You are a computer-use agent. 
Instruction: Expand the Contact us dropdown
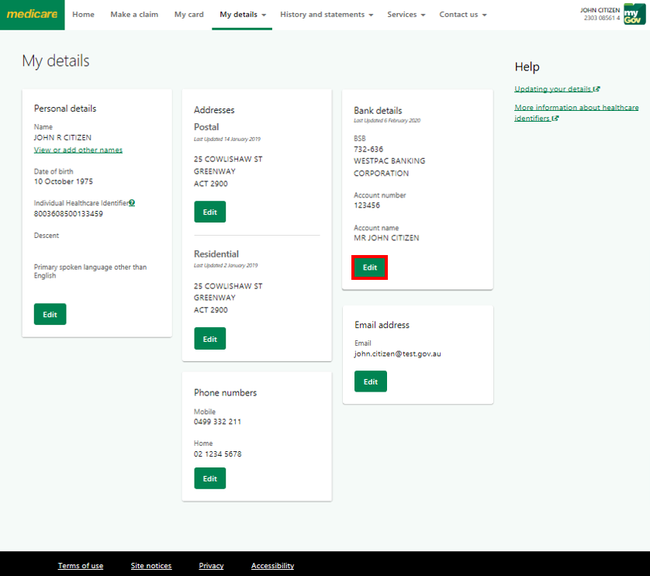click(463, 15)
